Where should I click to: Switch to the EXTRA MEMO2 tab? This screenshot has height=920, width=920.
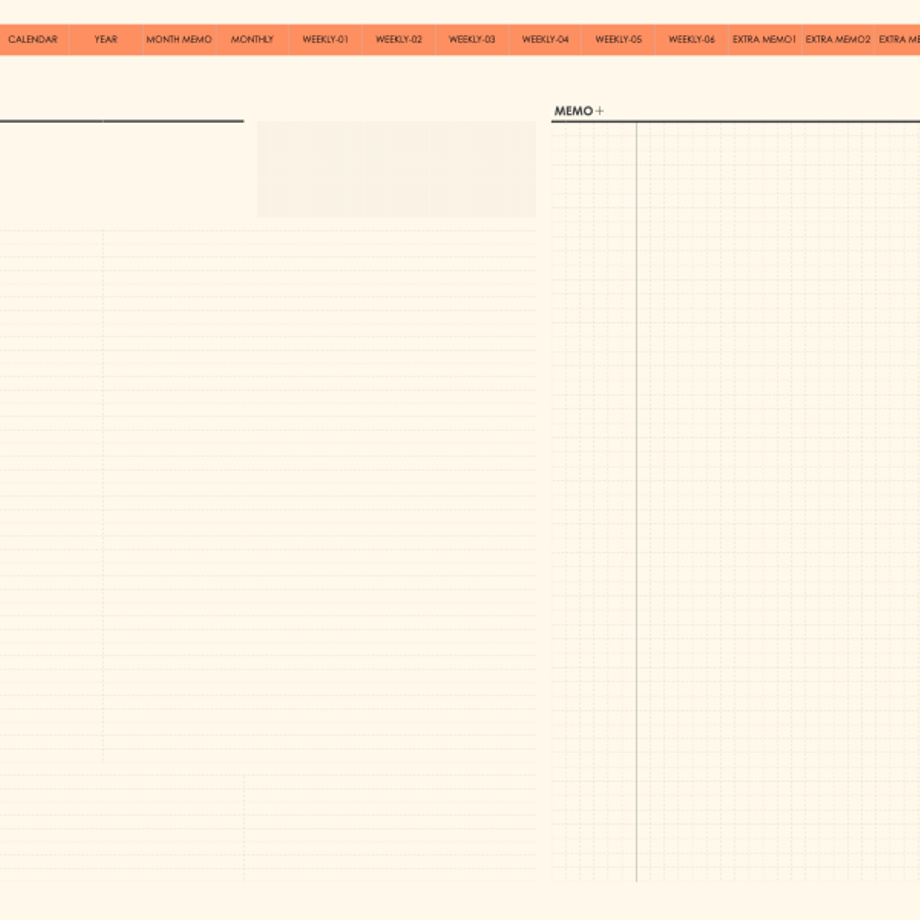(838, 39)
